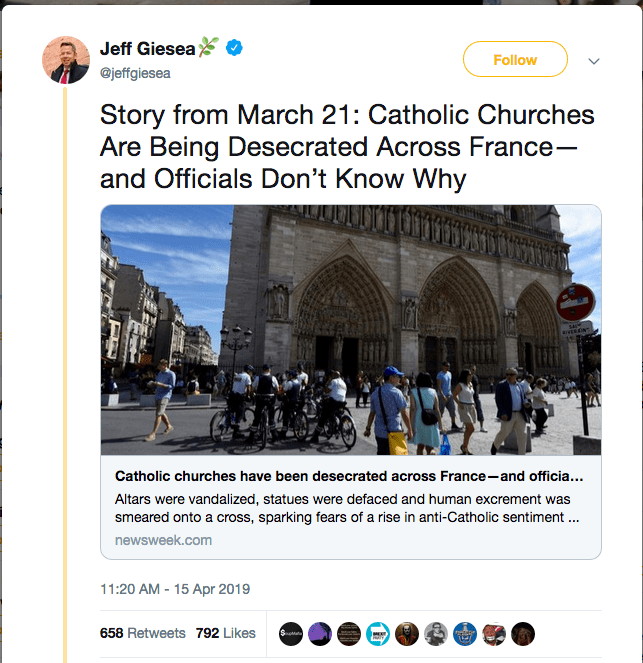
Task: Click the first liker avatar with black background
Action: pyautogui.click(x=290, y=633)
